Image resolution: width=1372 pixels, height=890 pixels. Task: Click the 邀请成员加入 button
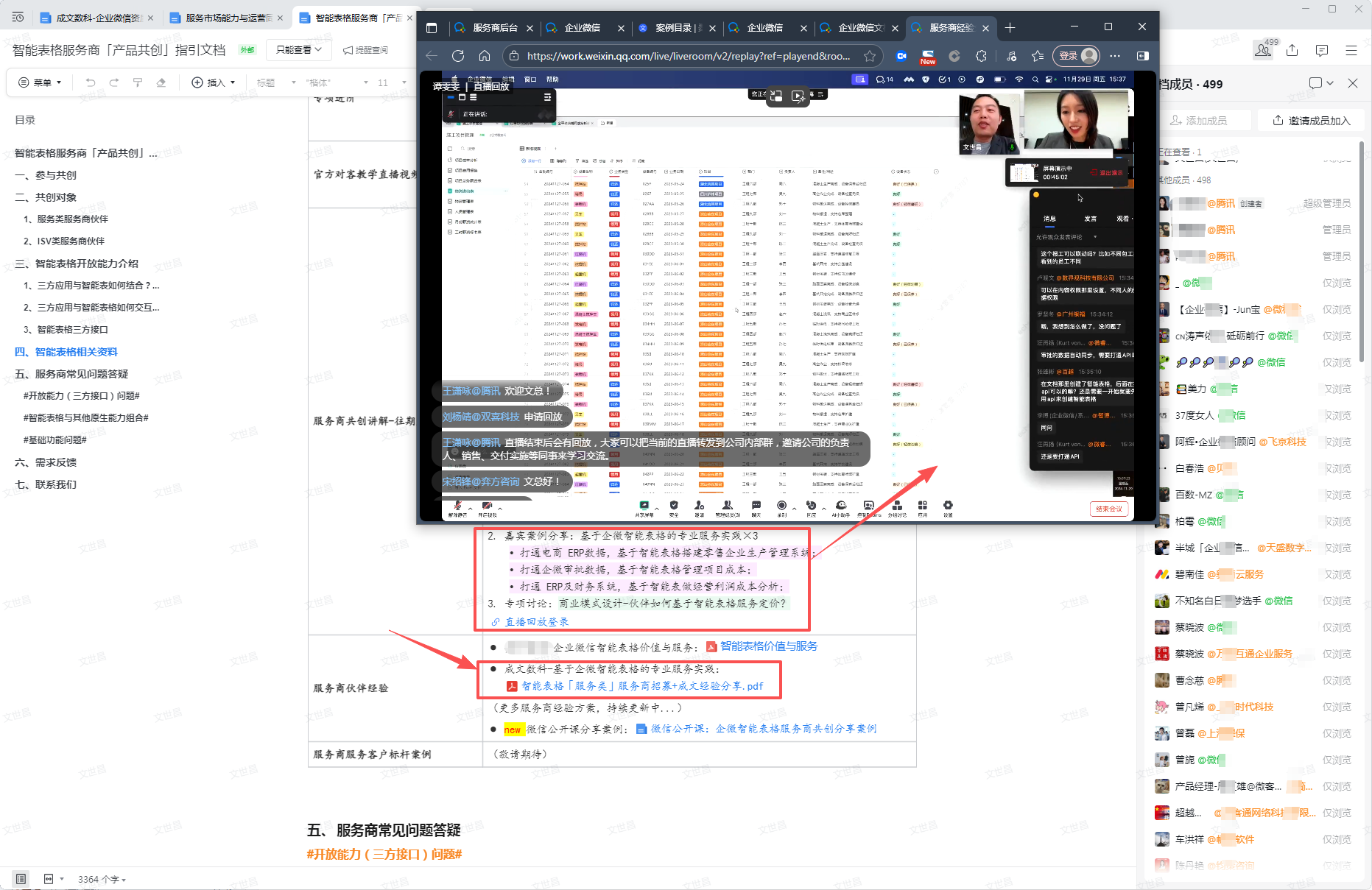pyautogui.click(x=1311, y=121)
